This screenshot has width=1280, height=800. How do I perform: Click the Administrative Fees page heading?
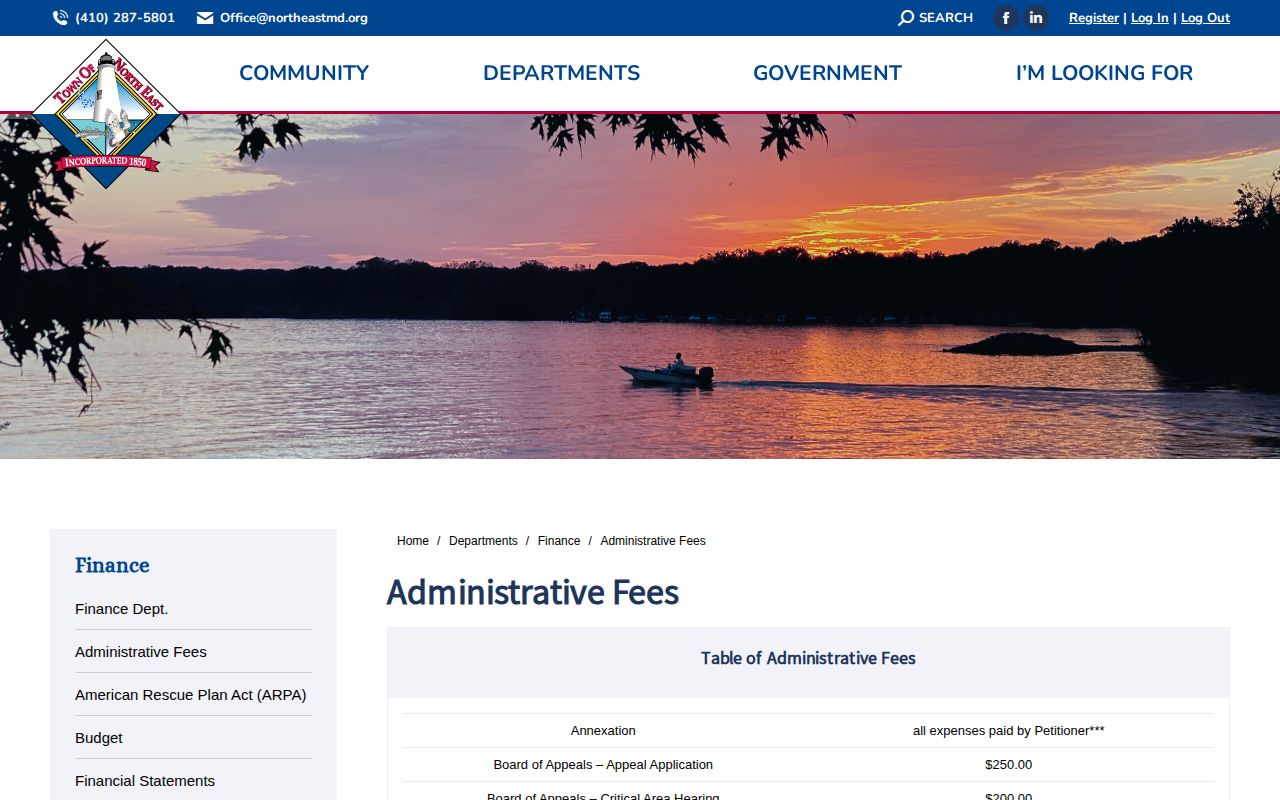coord(533,592)
